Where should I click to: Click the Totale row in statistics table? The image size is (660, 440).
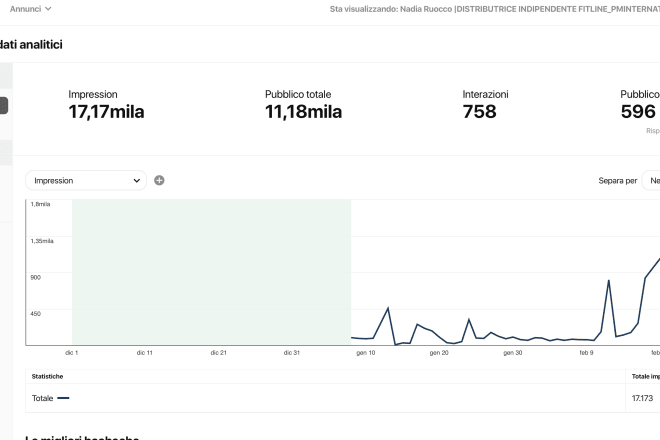pos(325,398)
